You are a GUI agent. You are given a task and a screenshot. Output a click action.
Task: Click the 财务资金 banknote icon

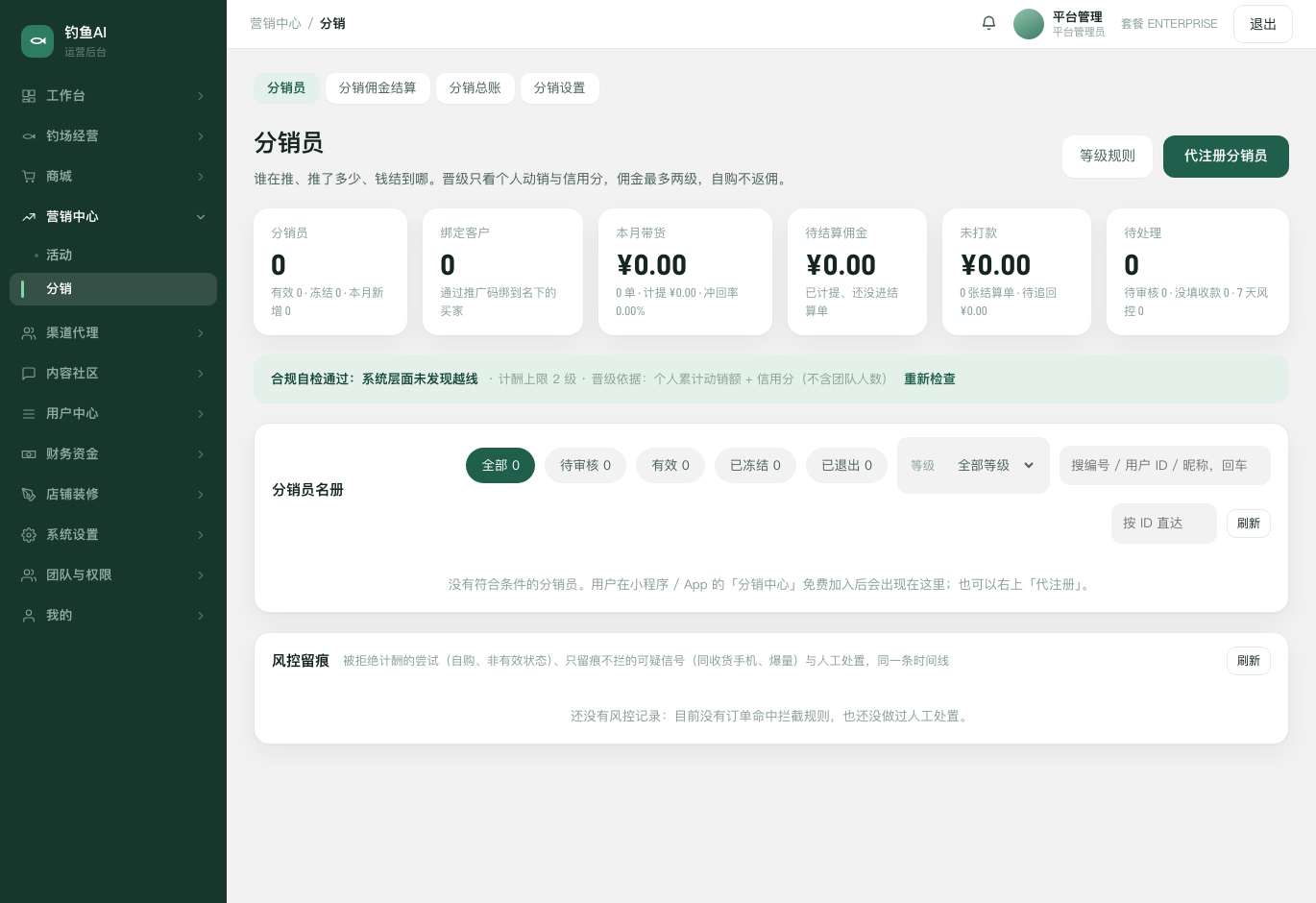29,454
